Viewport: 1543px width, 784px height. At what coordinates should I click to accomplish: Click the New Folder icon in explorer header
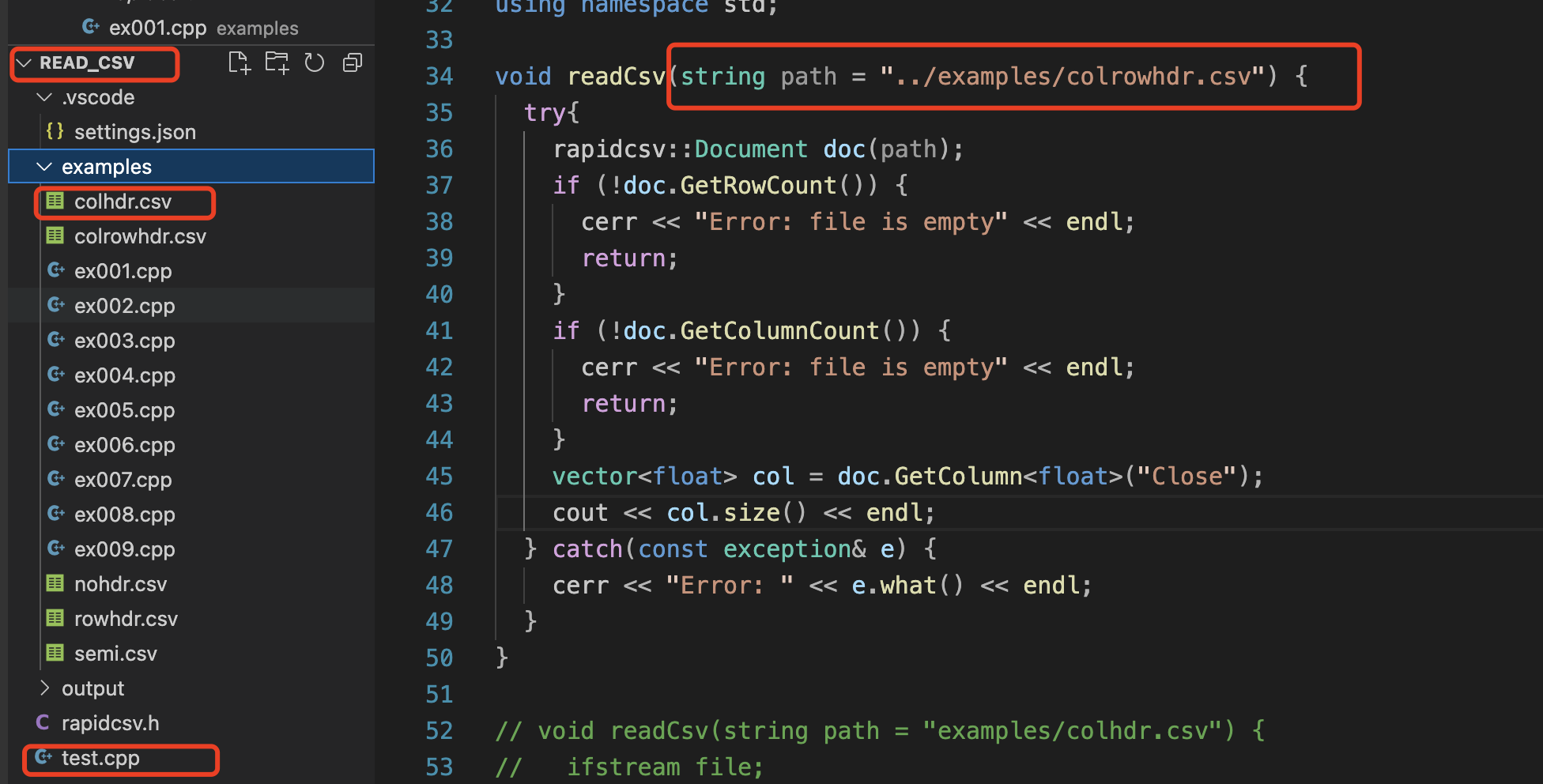point(277,62)
